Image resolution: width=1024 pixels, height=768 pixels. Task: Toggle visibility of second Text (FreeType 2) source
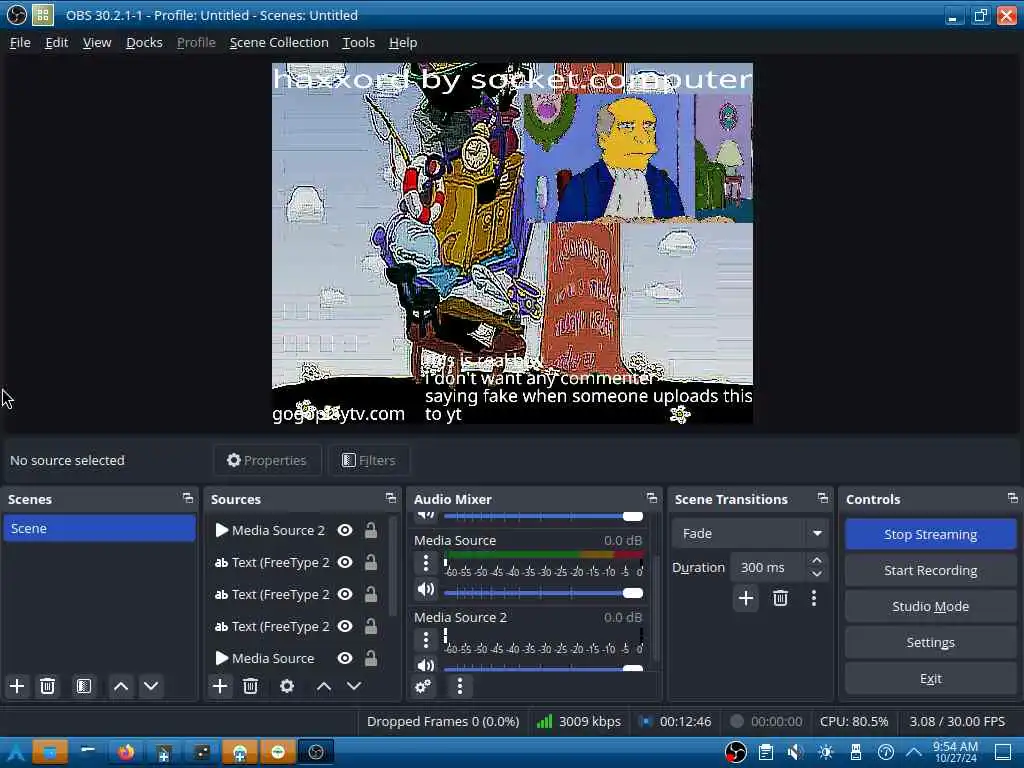345,594
